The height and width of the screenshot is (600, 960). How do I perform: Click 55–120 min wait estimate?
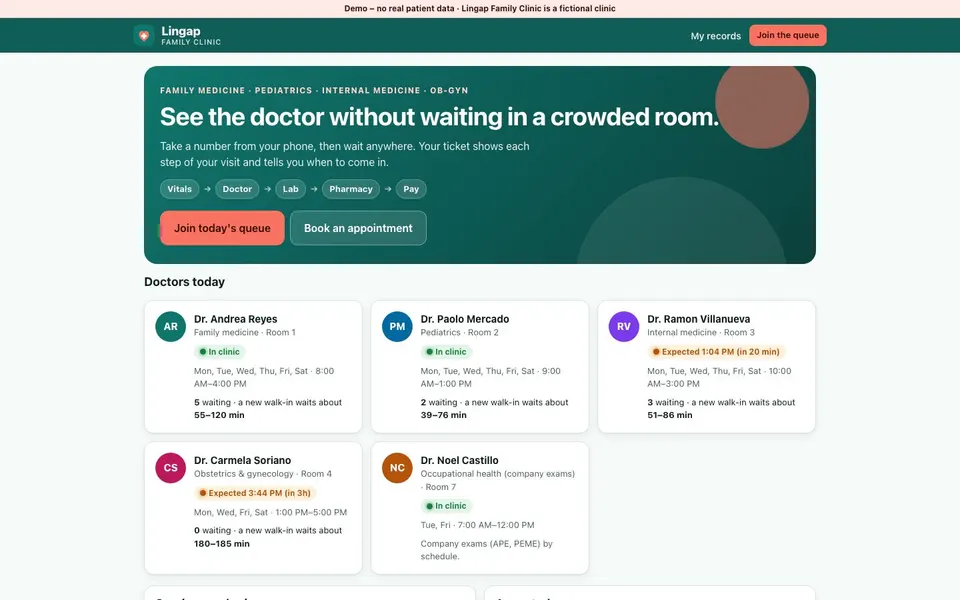[x=219, y=415]
